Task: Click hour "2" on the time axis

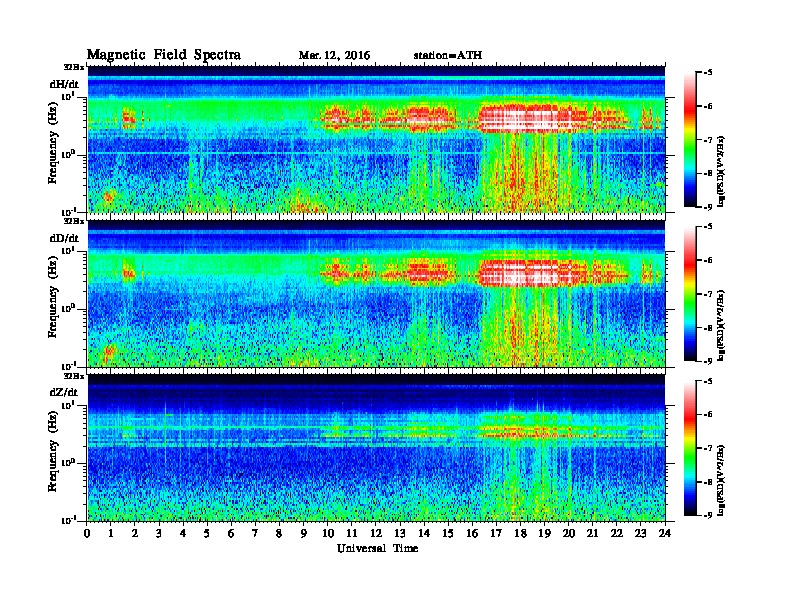Action: [x=135, y=533]
